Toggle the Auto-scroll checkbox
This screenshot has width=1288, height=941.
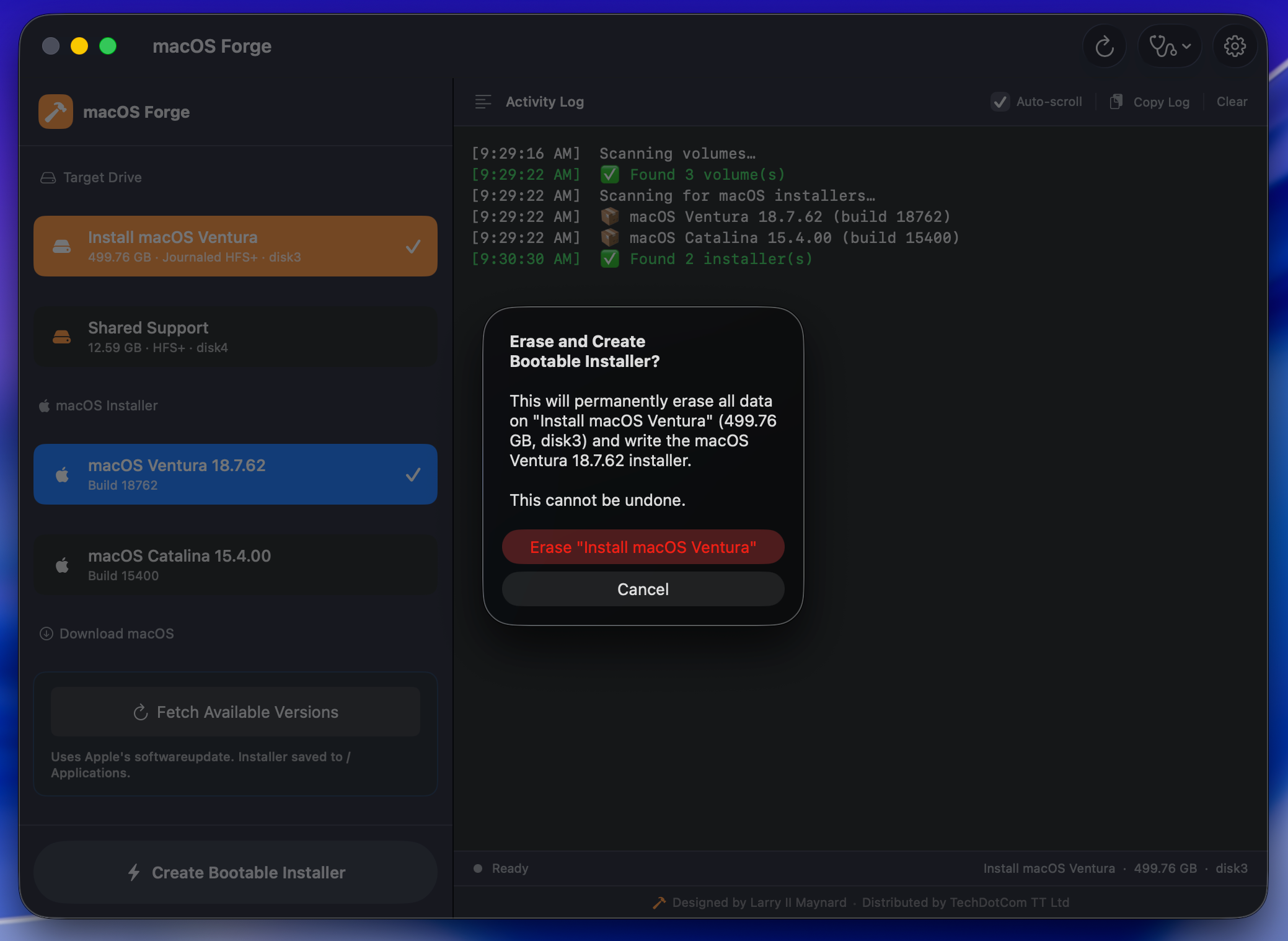tap(1000, 102)
